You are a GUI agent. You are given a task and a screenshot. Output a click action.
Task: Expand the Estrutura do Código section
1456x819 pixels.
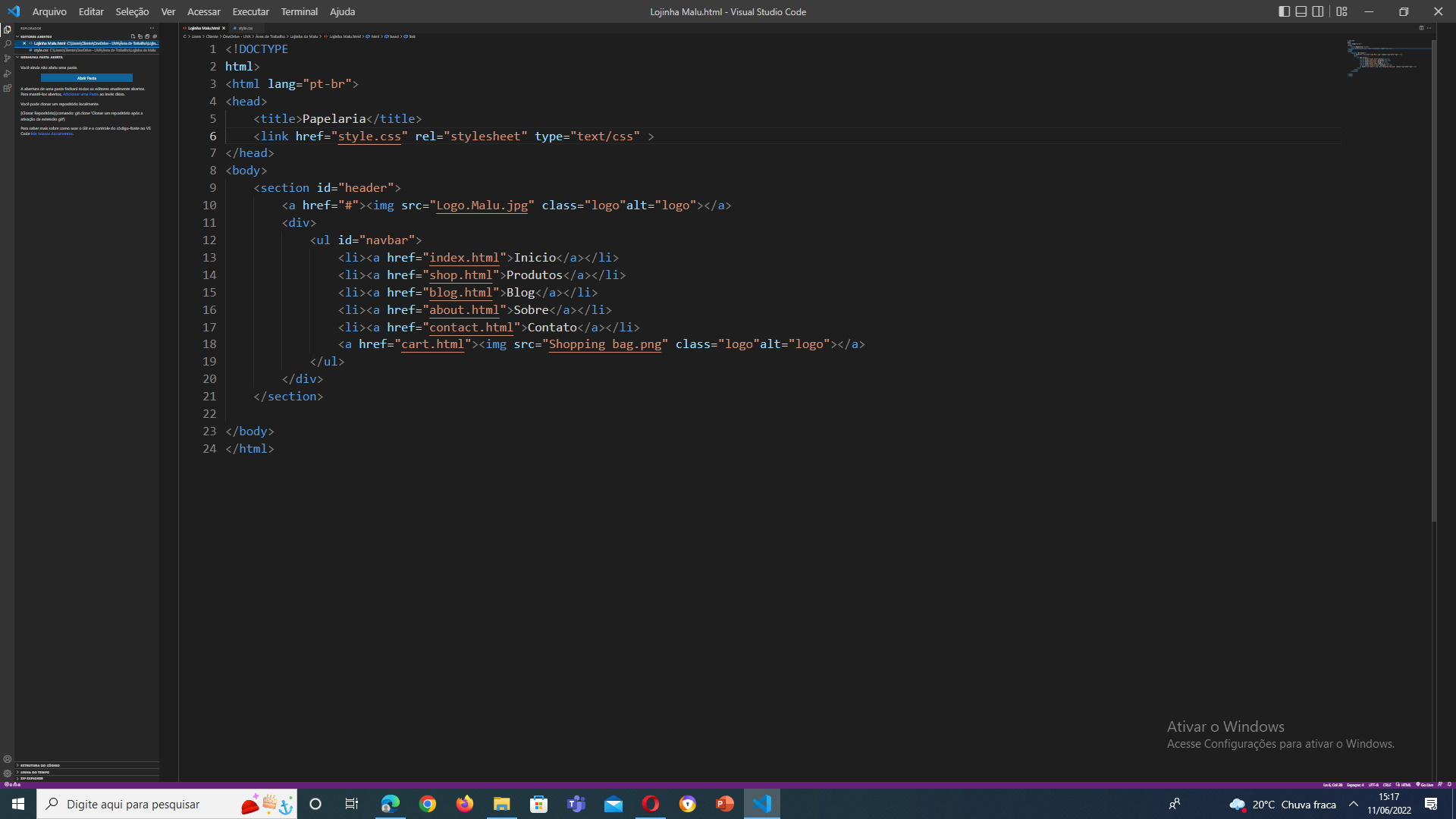point(86,766)
